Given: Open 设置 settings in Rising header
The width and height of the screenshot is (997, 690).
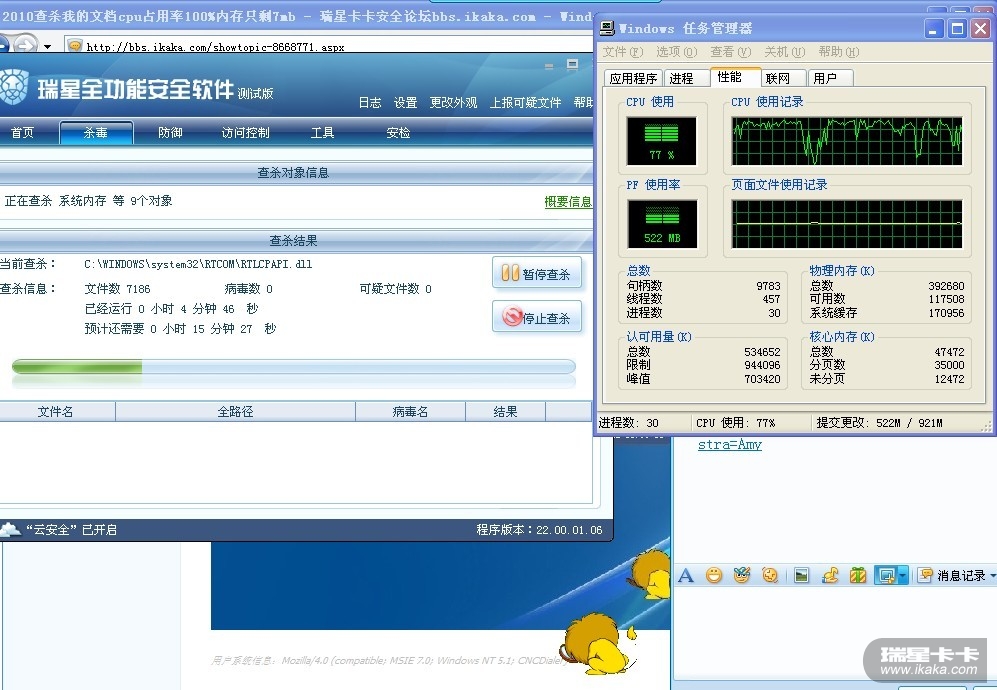Looking at the screenshot, I should (x=405, y=102).
